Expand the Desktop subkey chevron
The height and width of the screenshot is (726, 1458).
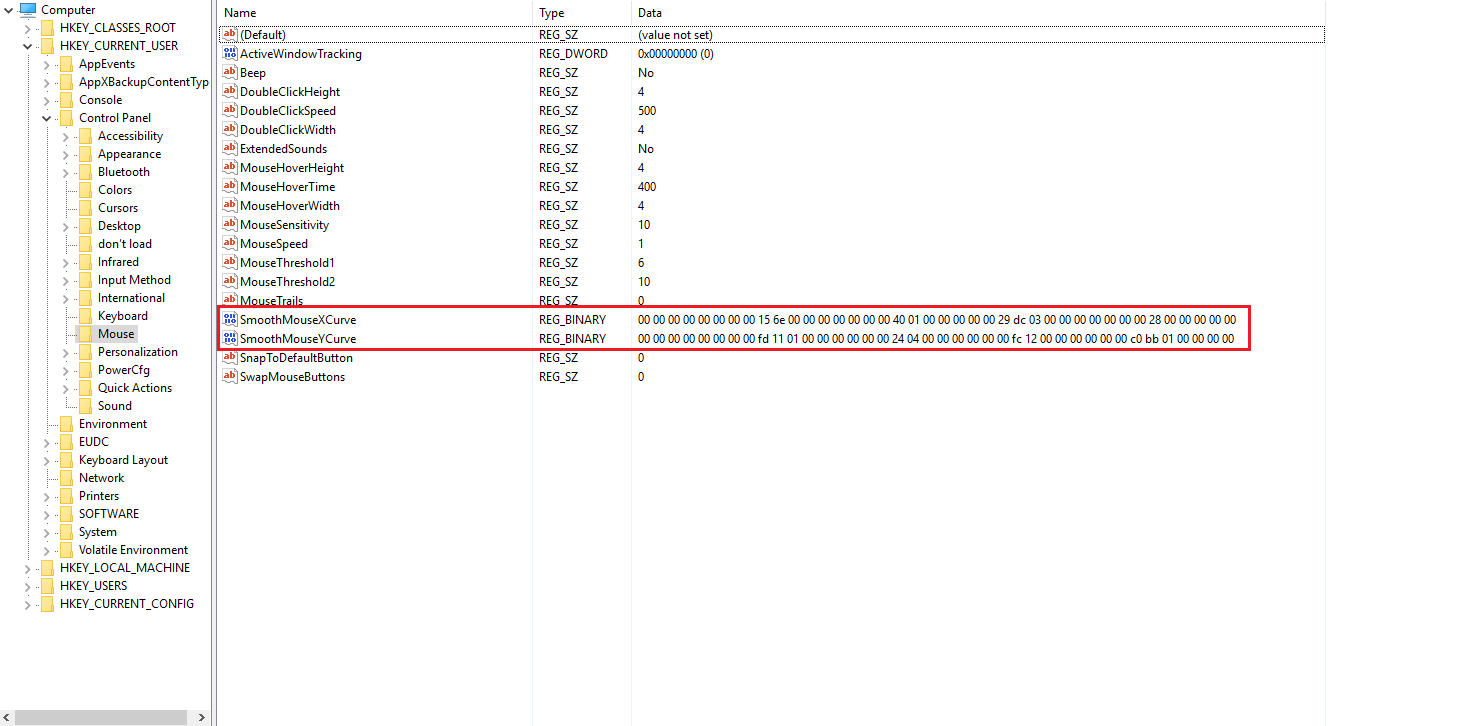click(64, 225)
